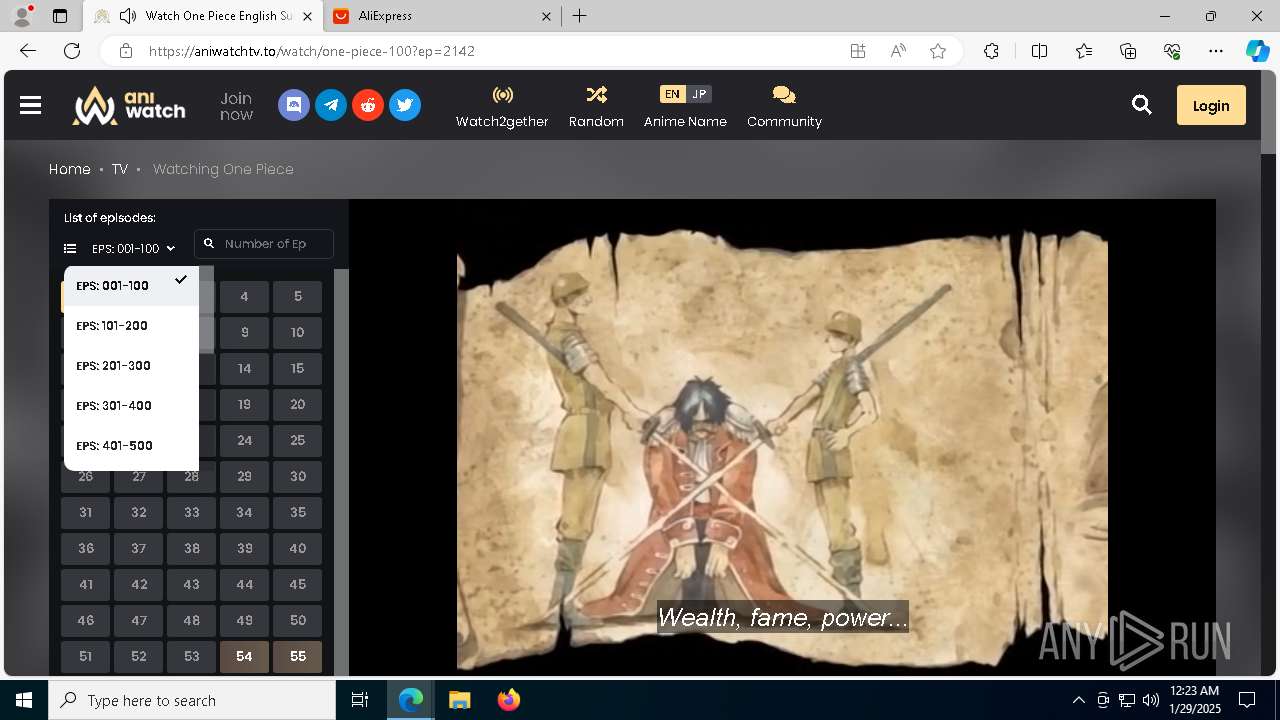Click the episode list scrollbar
The height and width of the screenshot is (720, 1280).
pyautogui.click(x=341, y=472)
